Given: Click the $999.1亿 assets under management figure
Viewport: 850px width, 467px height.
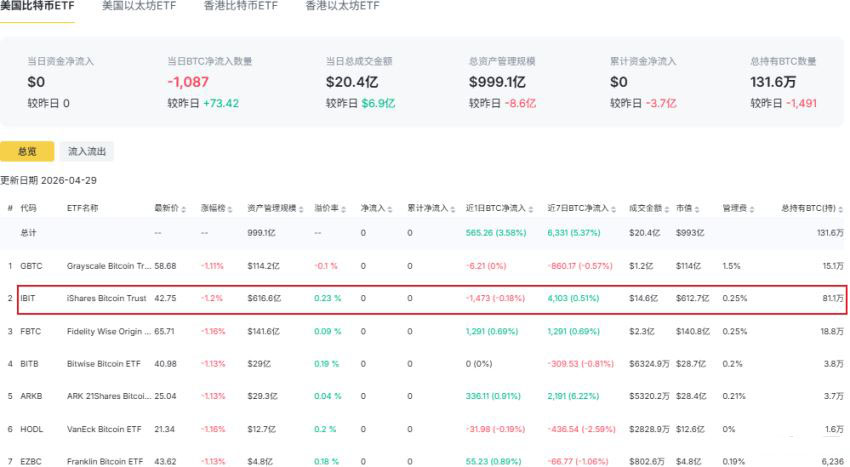Looking at the screenshot, I should click(x=497, y=82).
